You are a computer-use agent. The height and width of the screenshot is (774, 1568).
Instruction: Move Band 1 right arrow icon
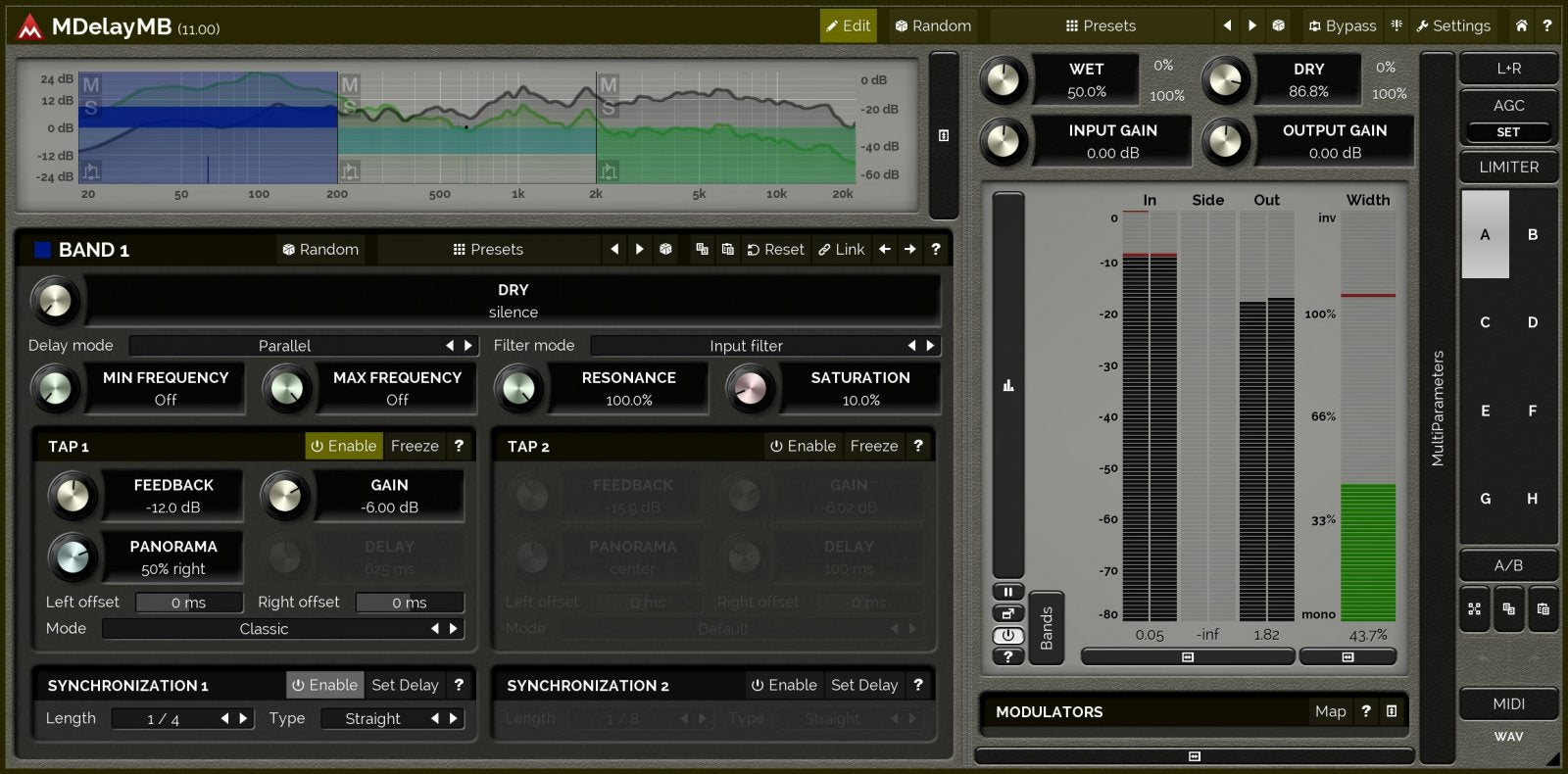(x=910, y=249)
